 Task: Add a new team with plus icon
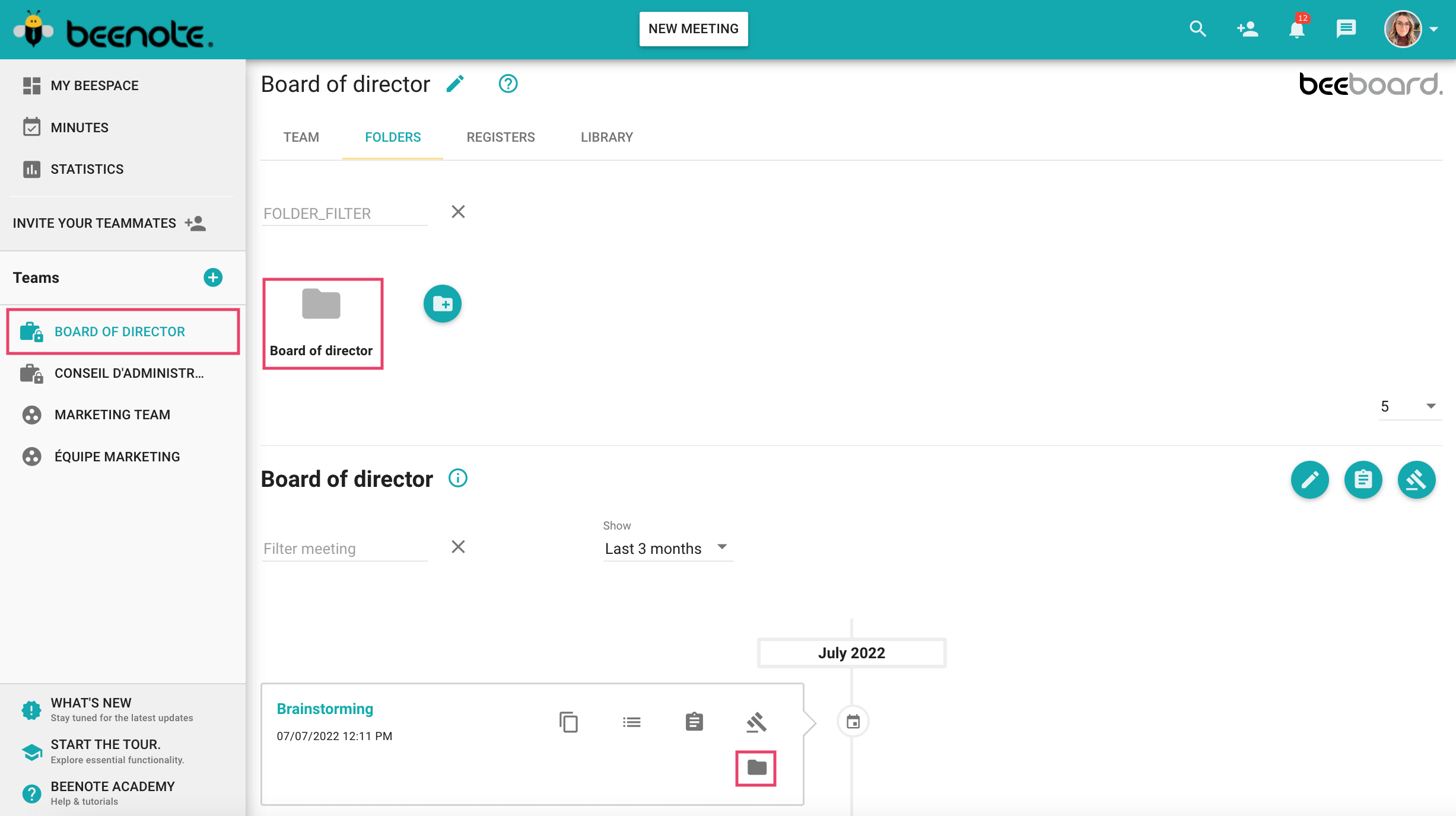213,277
